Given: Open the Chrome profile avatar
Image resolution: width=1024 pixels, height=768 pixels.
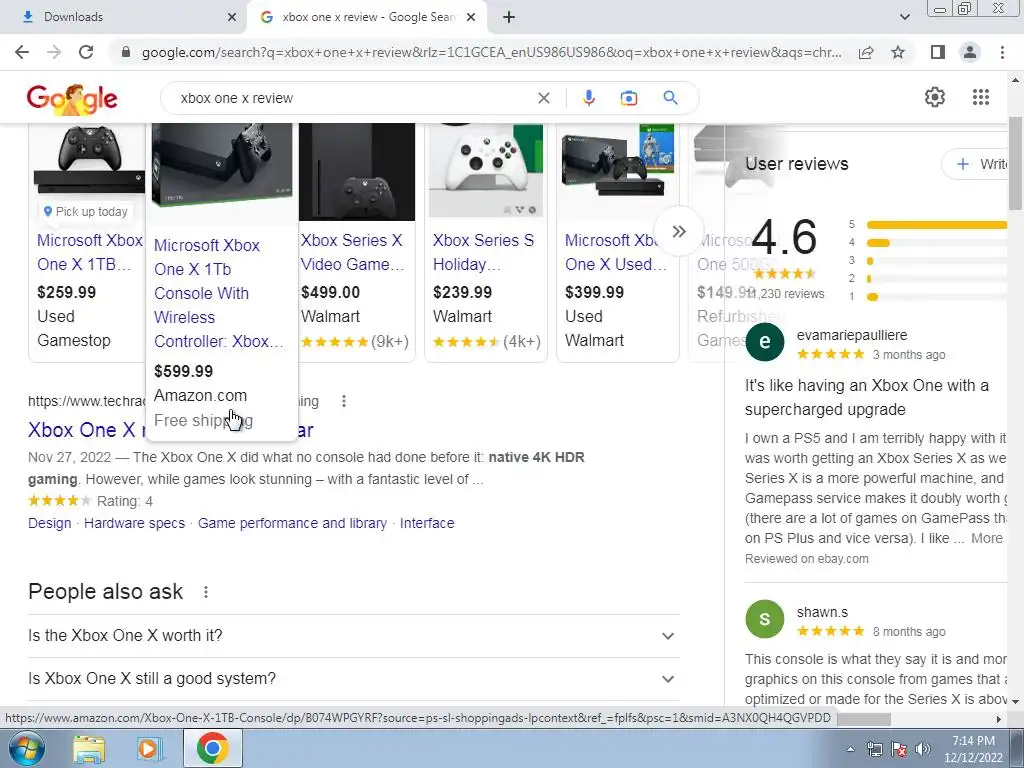Looking at the screenshot, I should click(970, 52).
